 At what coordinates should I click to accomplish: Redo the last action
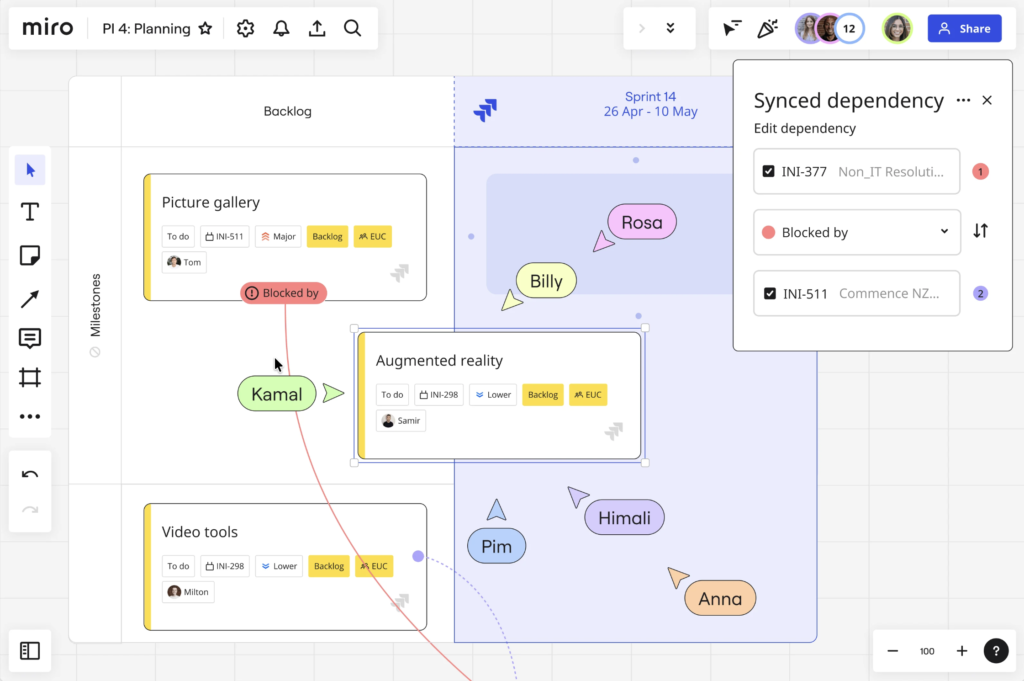[30, 510]
